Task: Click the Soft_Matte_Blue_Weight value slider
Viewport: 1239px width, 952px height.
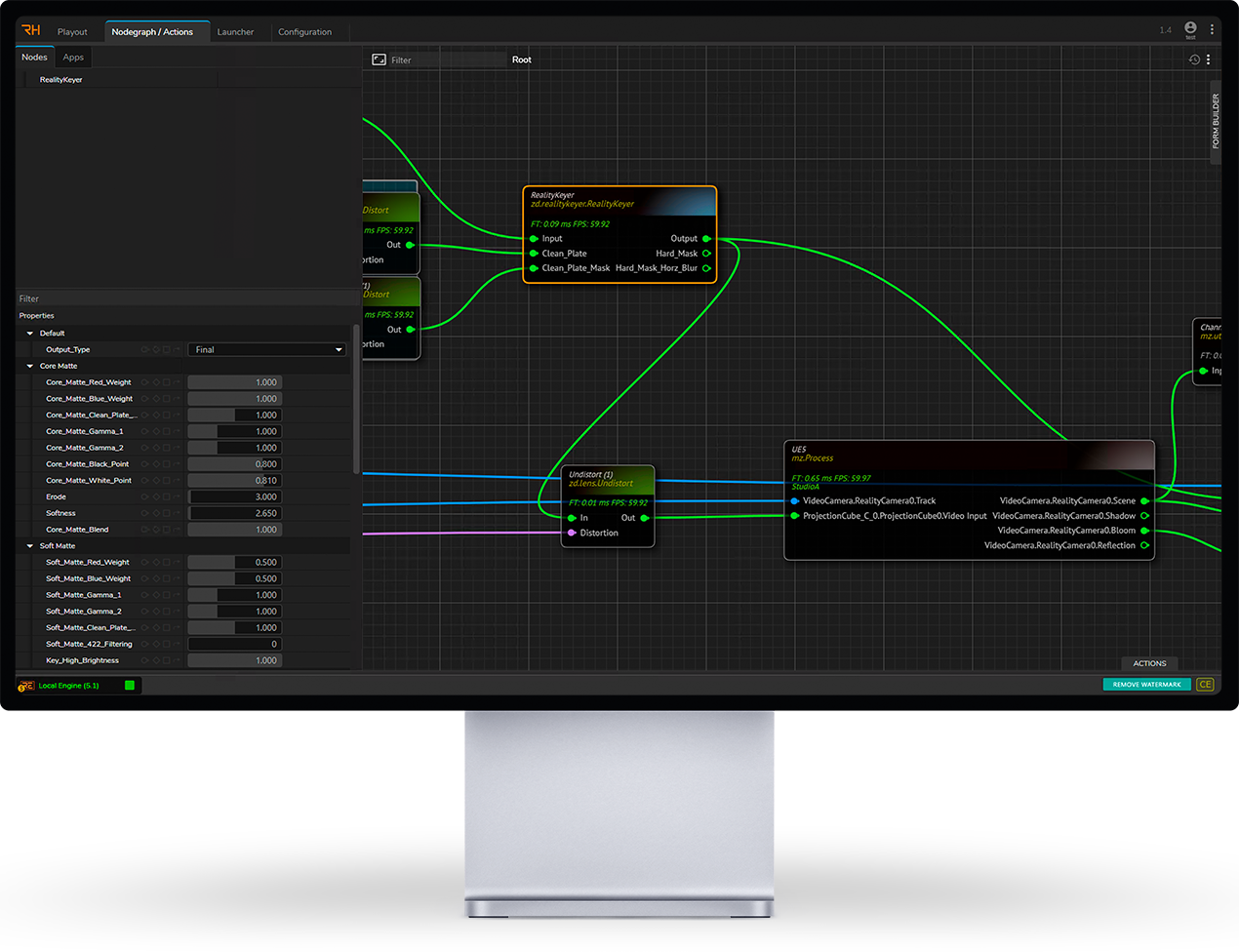Action: pyautogui.click(x=234, y=578)
